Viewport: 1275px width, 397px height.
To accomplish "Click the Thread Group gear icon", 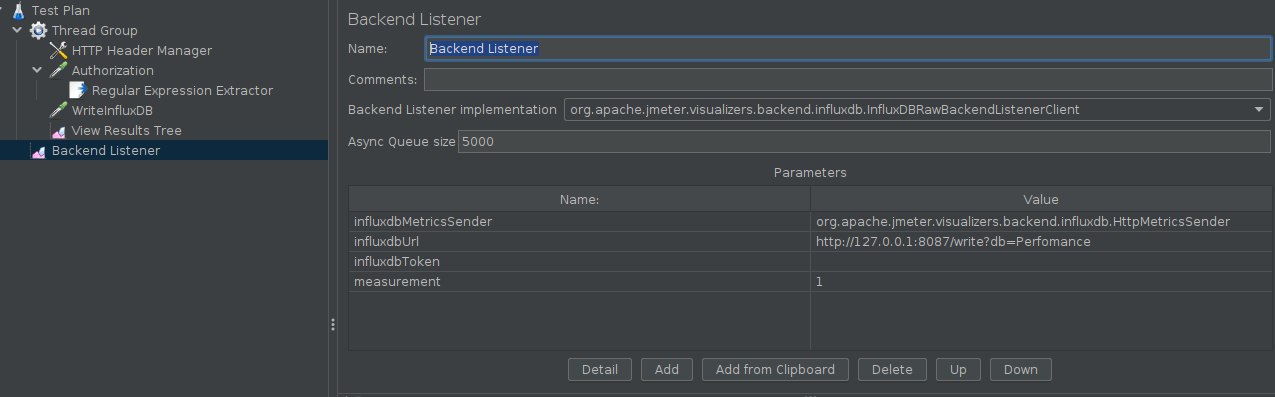I will 39,30.
